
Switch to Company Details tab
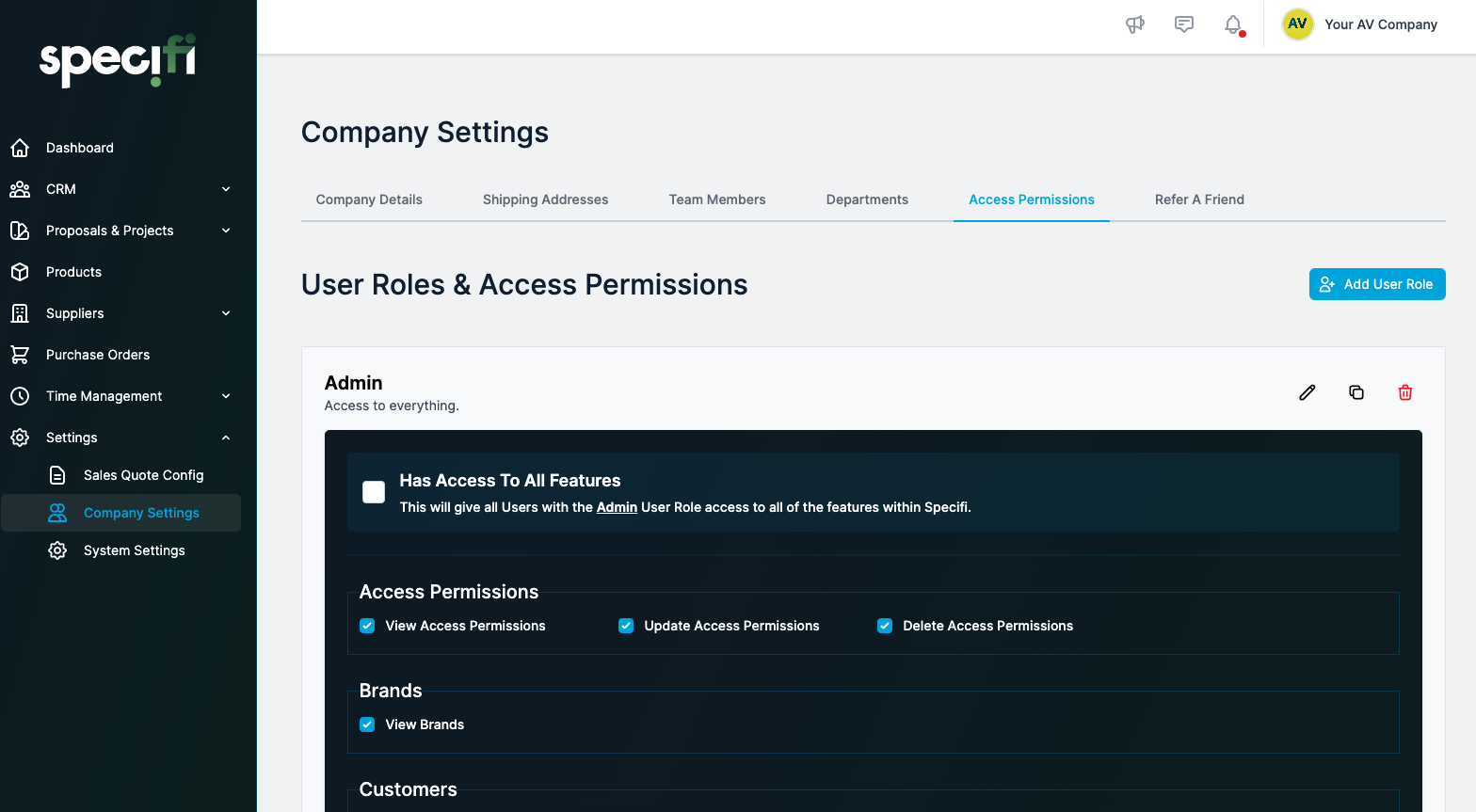point(369,199)
